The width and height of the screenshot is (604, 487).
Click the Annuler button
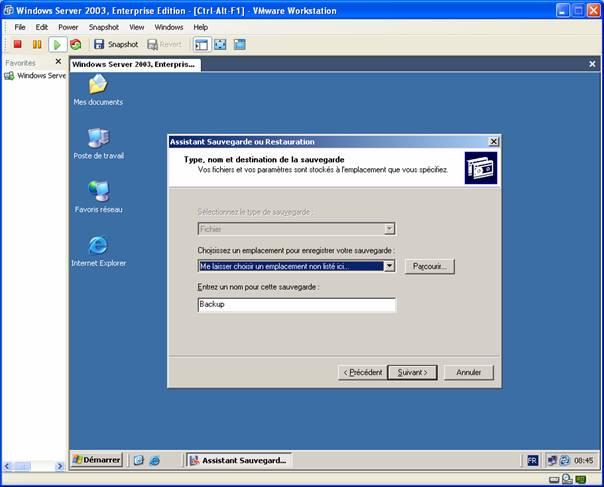tap(468, 372)
